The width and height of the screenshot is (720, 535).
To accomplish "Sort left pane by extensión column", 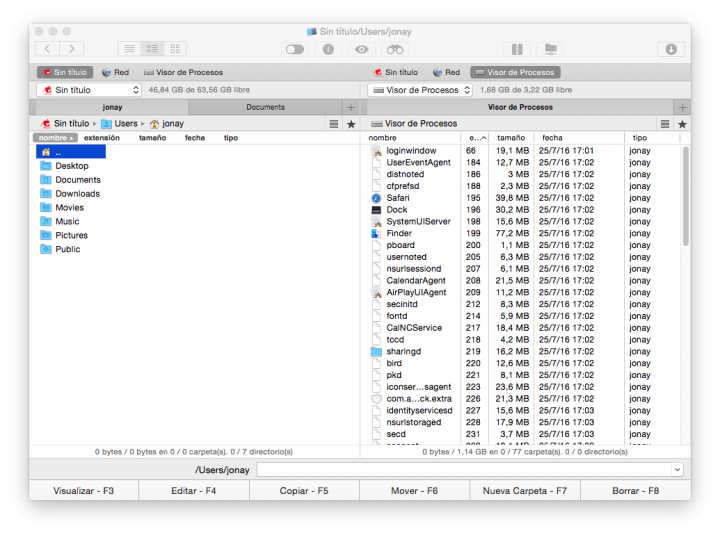I will (102, 138).
